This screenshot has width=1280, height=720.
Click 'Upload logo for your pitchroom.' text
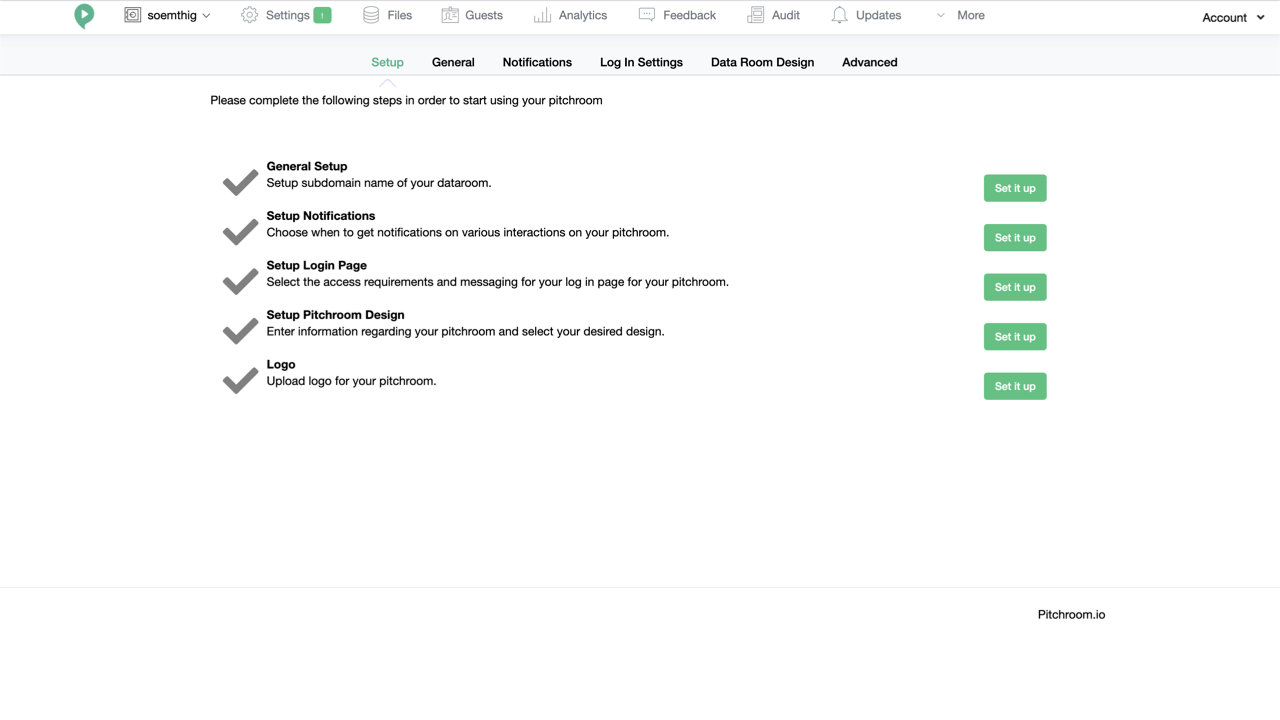(351, 381)
